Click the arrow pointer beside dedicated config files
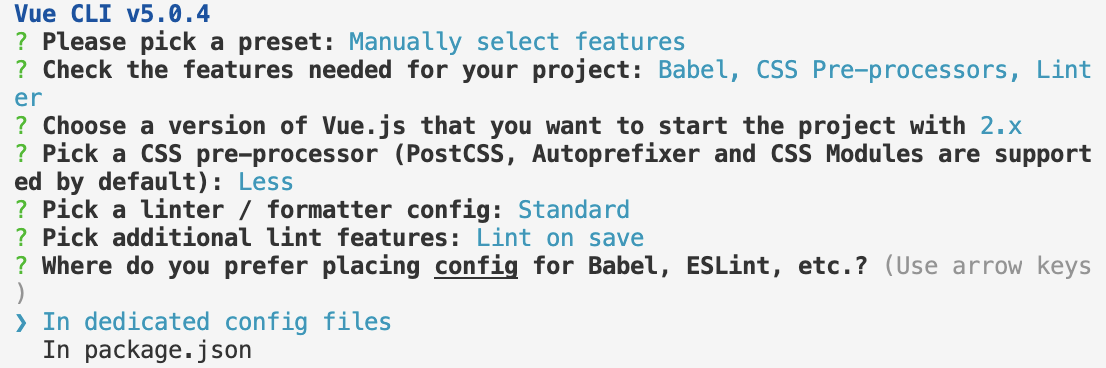The image size is (1106, 368). [x=21, y=322]
